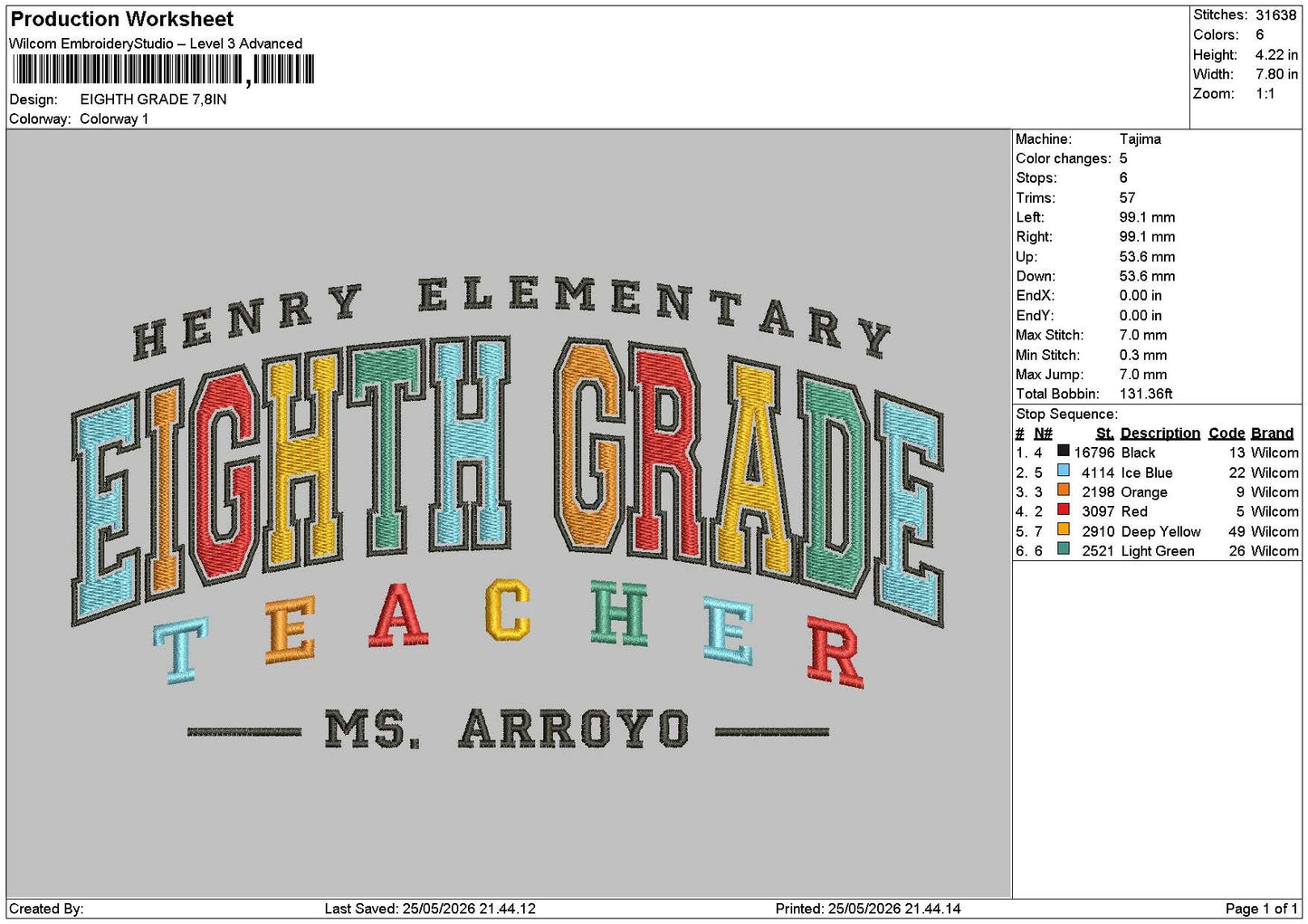This screenshot has height=924, width=1308.
Task: Click the 'Created By:' footer label
Action: pos(46,909)
